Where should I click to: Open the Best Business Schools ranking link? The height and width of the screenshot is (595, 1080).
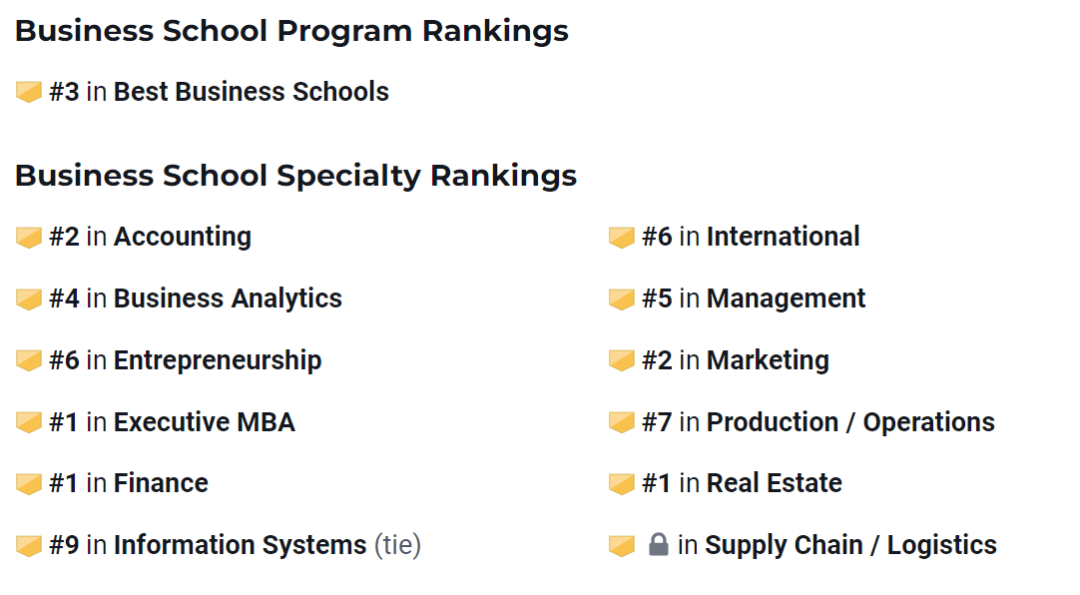[x=251, y=92]
